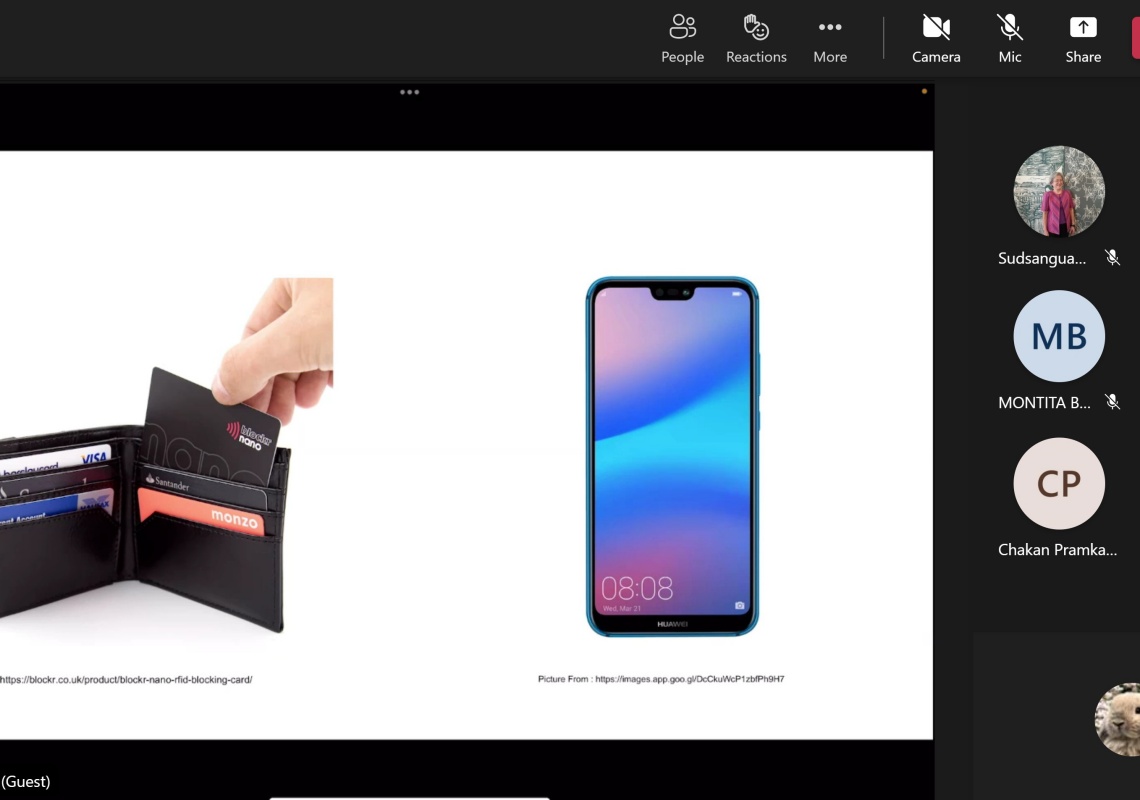Screen dimensions: 1140x800
Task: Click the muted mic icon beside MONTITA
Action: 1112,402
